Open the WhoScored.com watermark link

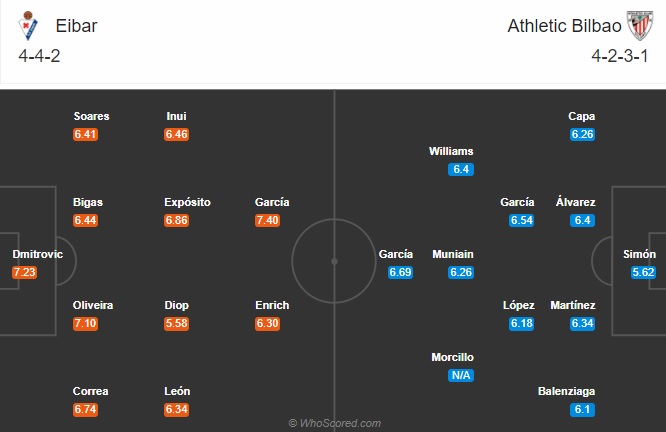coord(335,423)
